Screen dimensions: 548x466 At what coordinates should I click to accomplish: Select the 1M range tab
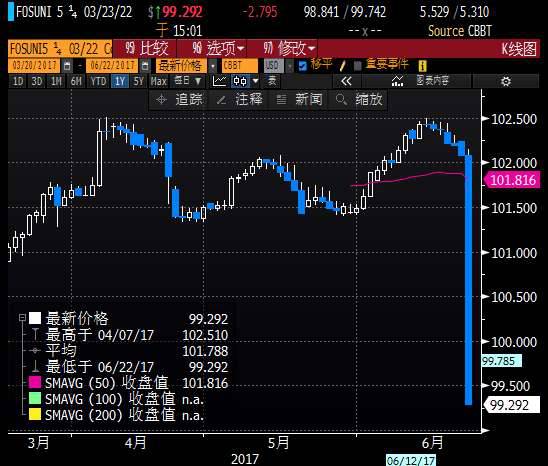(56, 81)
